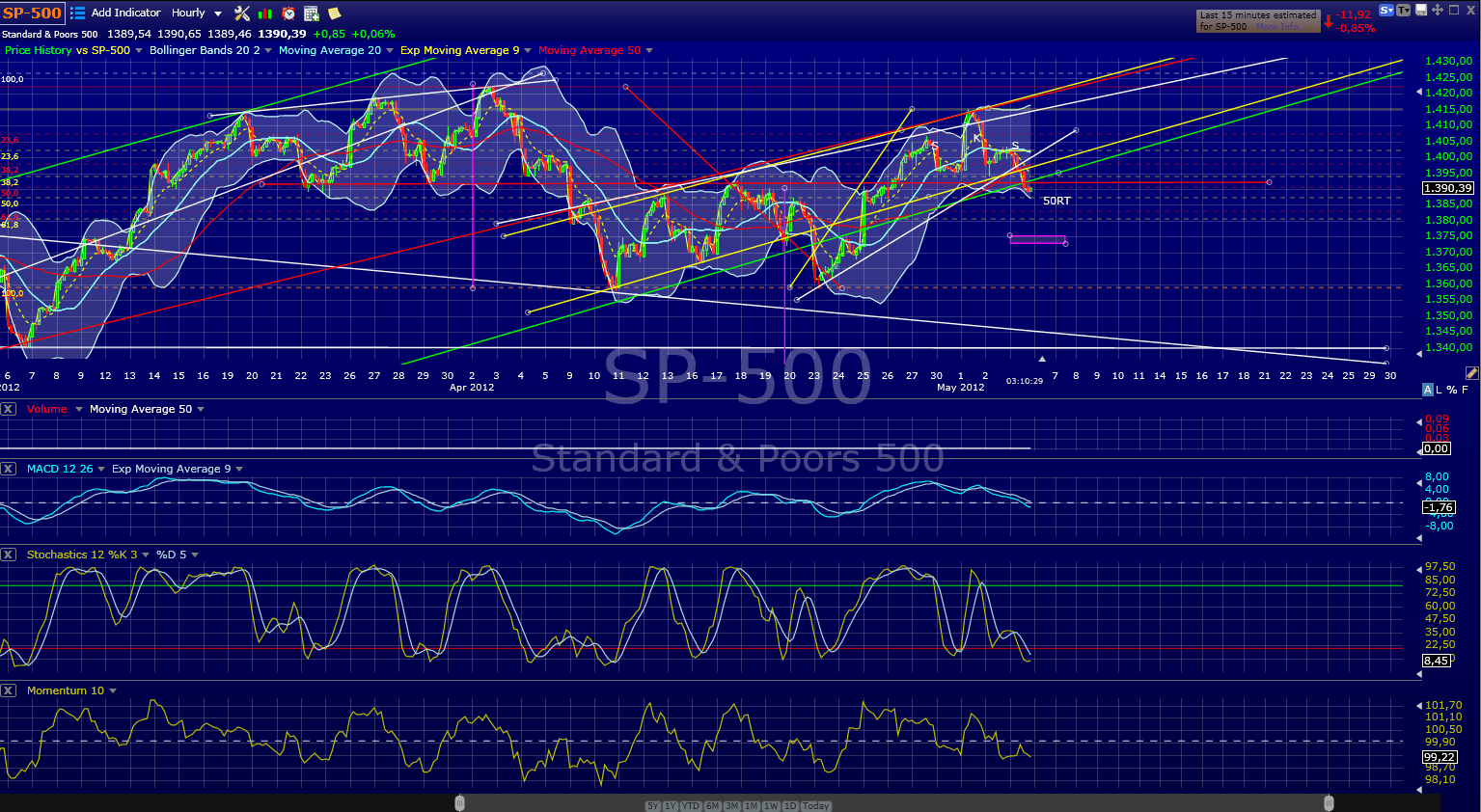
Task: Click the calendar add icon in the toolbar
Action: point(312,14)
